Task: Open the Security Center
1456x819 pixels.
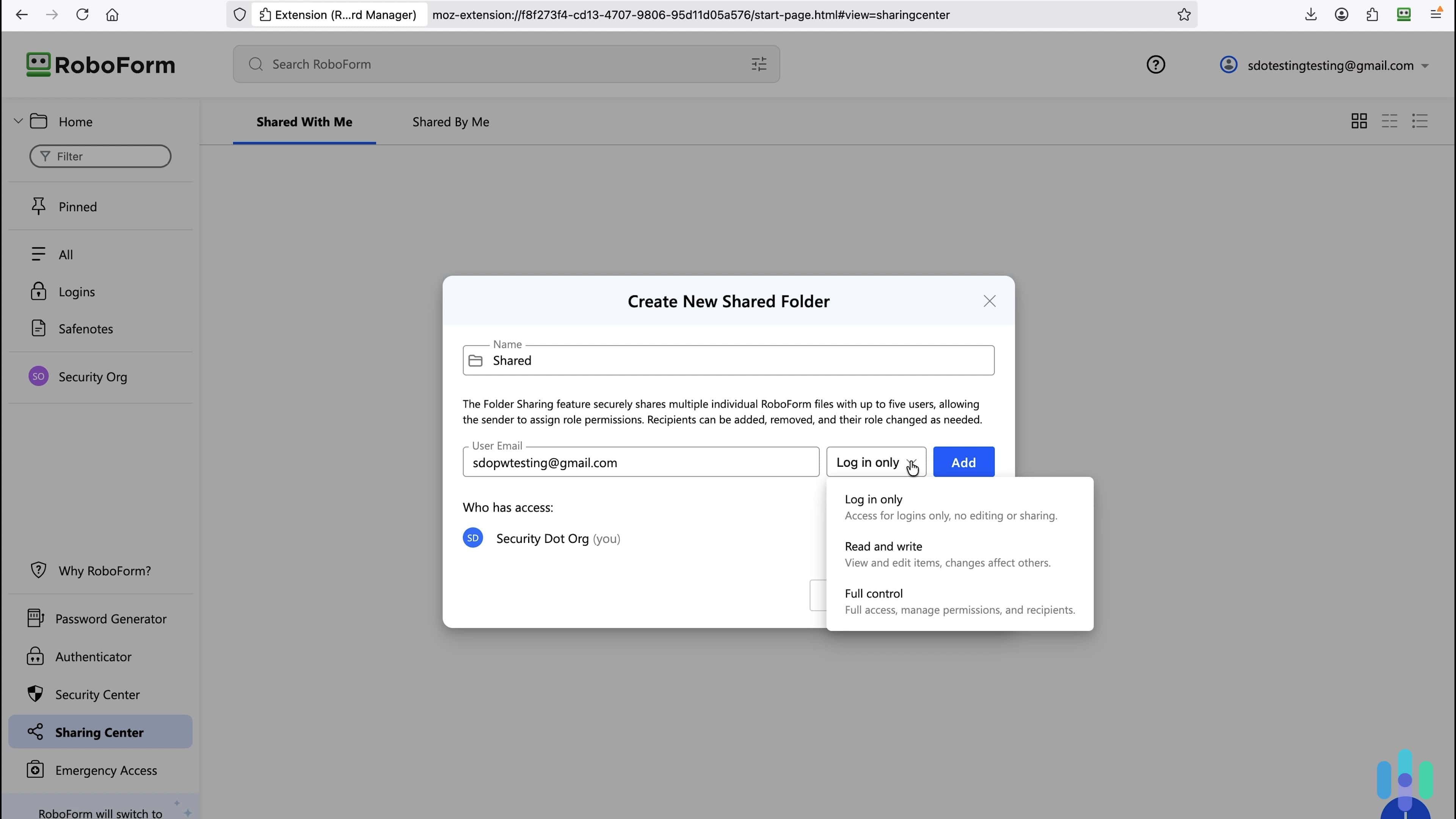Action: pyautogui.click(x=97, y=694)
